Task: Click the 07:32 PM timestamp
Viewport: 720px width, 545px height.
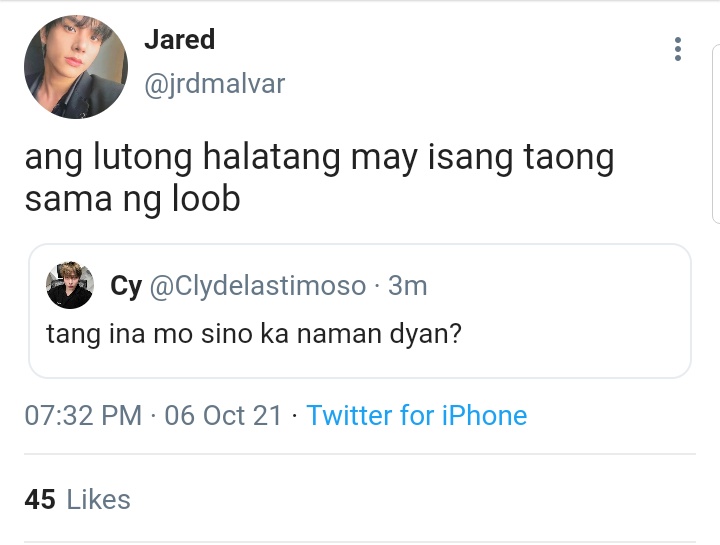Action: [x=83, y=416]
